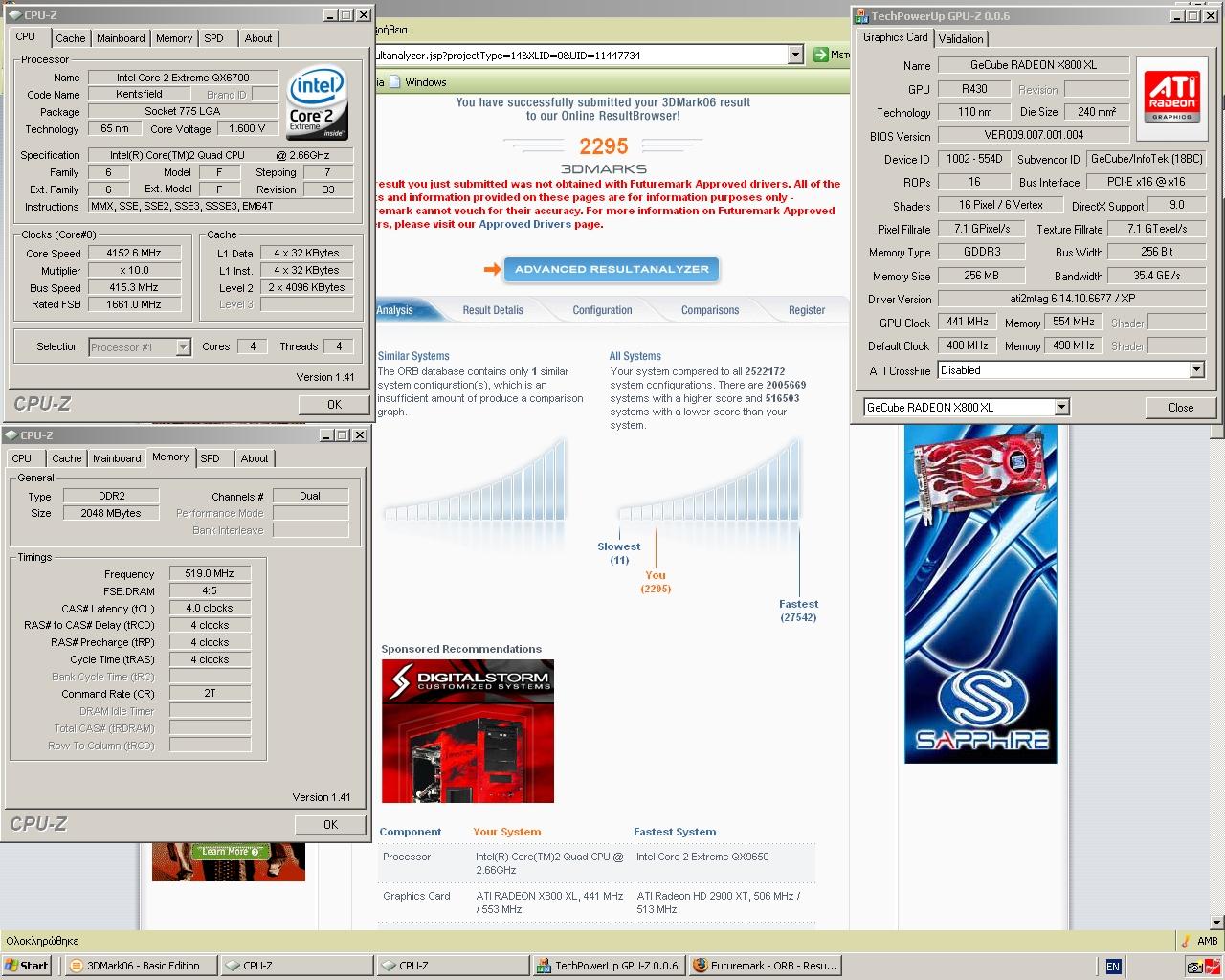Open the DigitalStorm sponsored ad image
Viewport: 1225px width, 980px height.
pyautogui.click(x=467, y=731)
